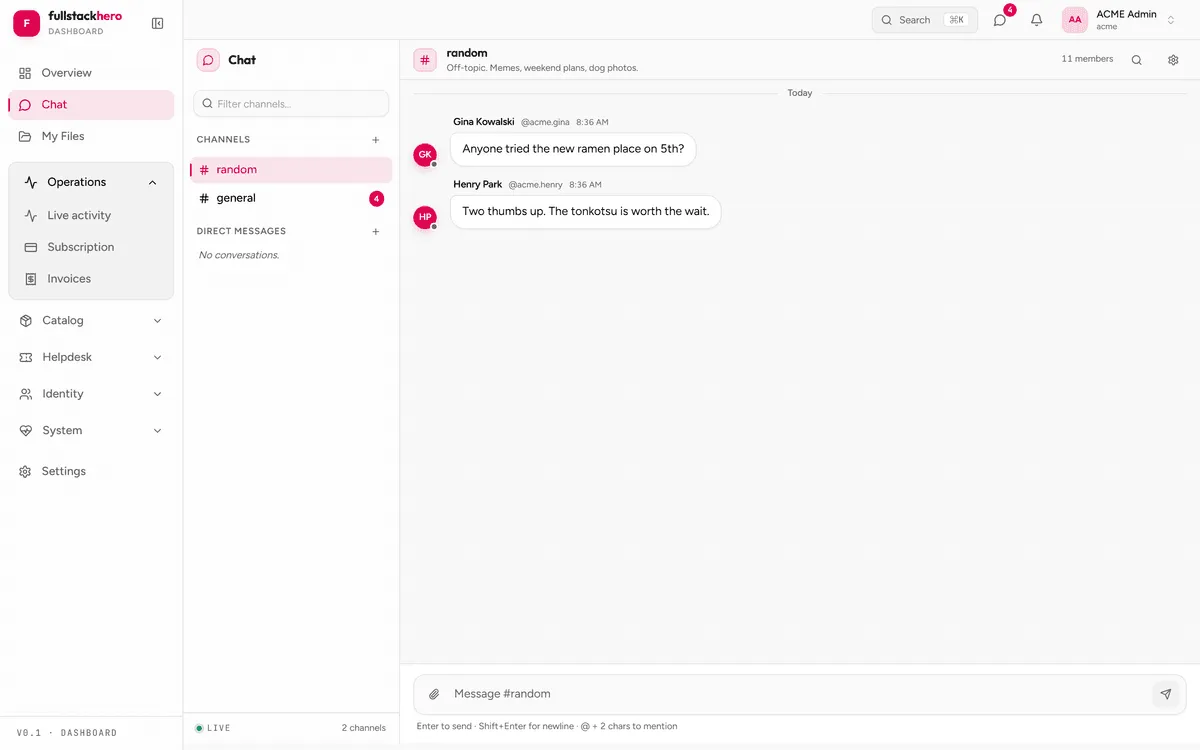Viewport: 1200px width, 750px height.
Task: Click the Catalog box icon
Action: (x=26, y=321)
